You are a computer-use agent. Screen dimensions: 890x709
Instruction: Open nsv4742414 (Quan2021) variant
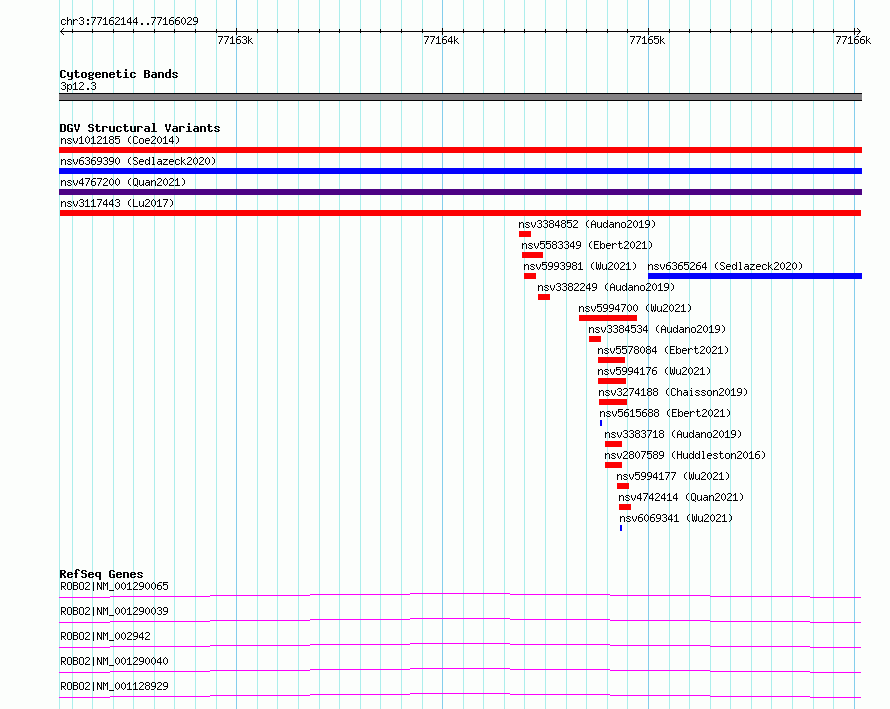pos(681,497)
